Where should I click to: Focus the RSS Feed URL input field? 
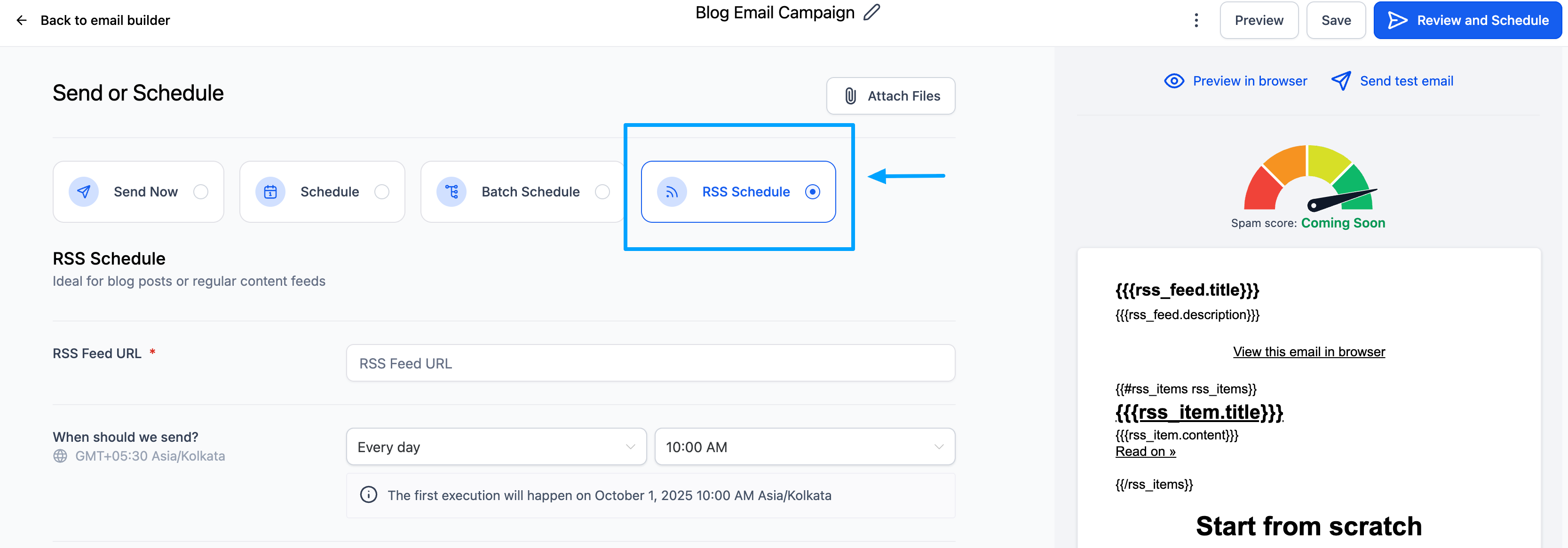(651, 363)
